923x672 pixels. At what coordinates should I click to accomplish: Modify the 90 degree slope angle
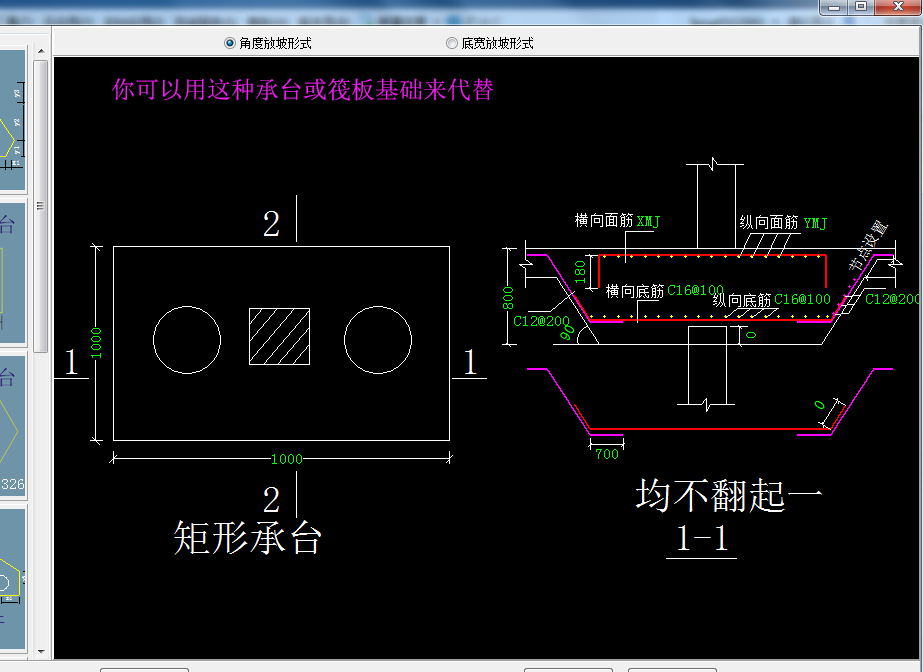[568, 334]
